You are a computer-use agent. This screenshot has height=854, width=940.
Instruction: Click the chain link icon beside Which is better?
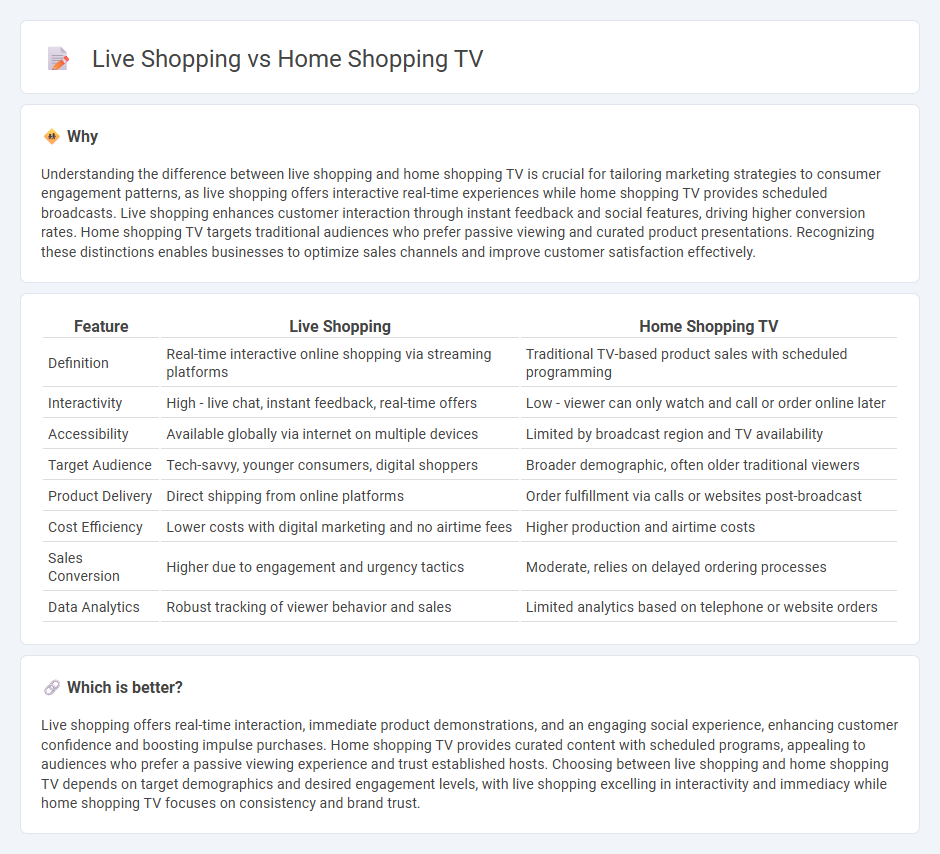52,687
